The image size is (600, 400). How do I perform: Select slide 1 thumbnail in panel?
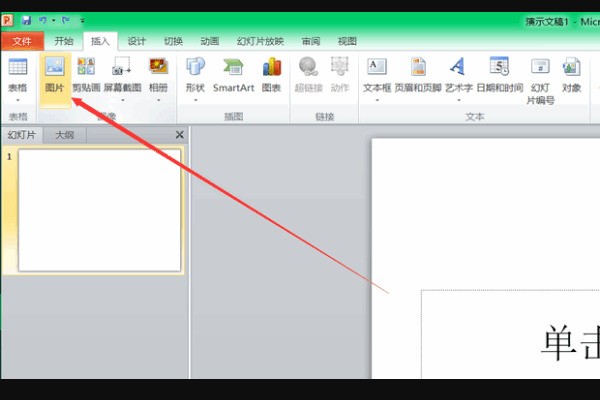99,210
